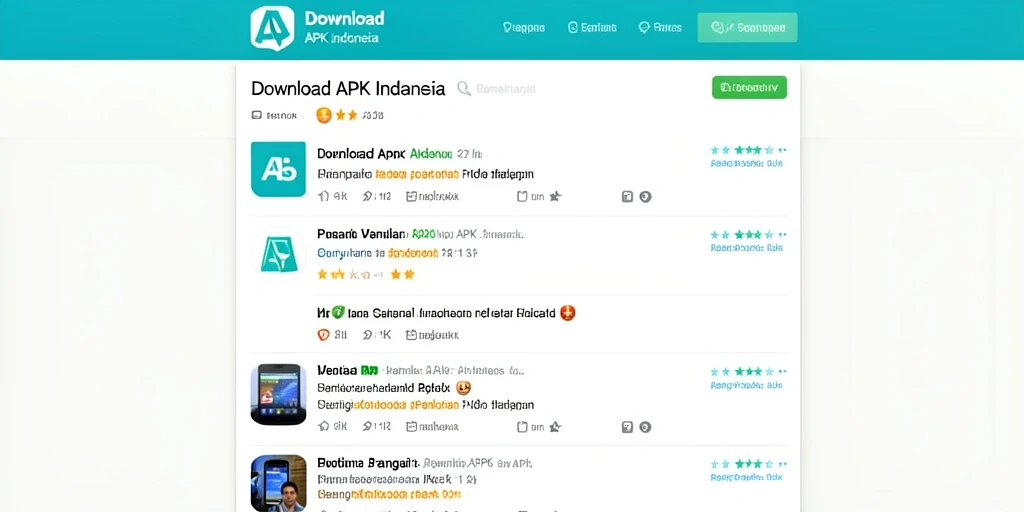Click the green button beside the page title
1024x512 pixels.
tap(749, 88)
